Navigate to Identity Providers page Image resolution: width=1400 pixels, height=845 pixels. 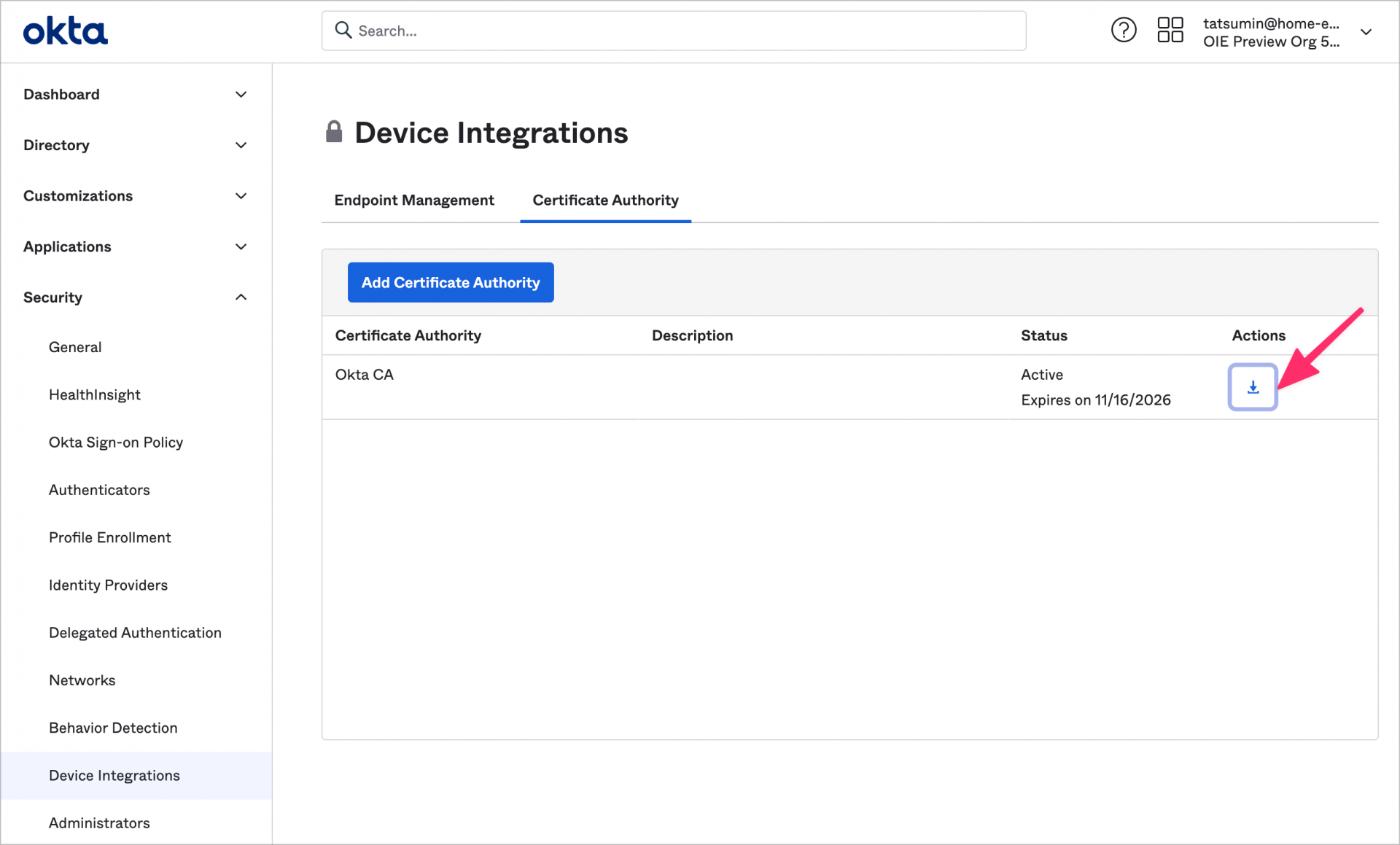coord(108,585)
